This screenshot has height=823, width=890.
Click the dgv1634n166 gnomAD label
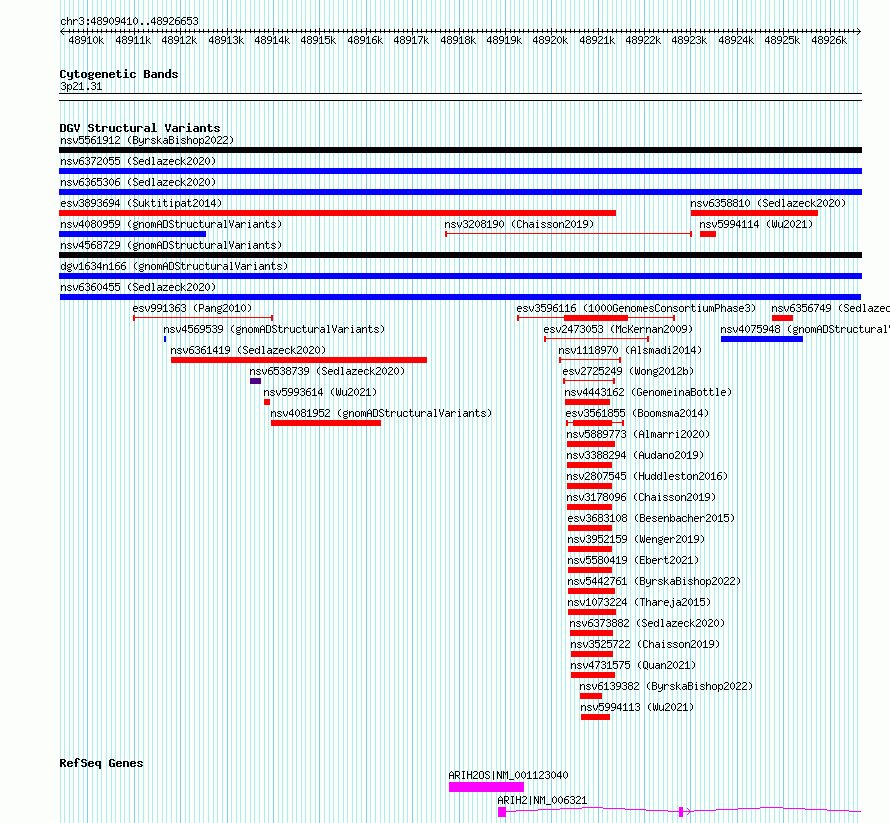[x=174, y=266]
